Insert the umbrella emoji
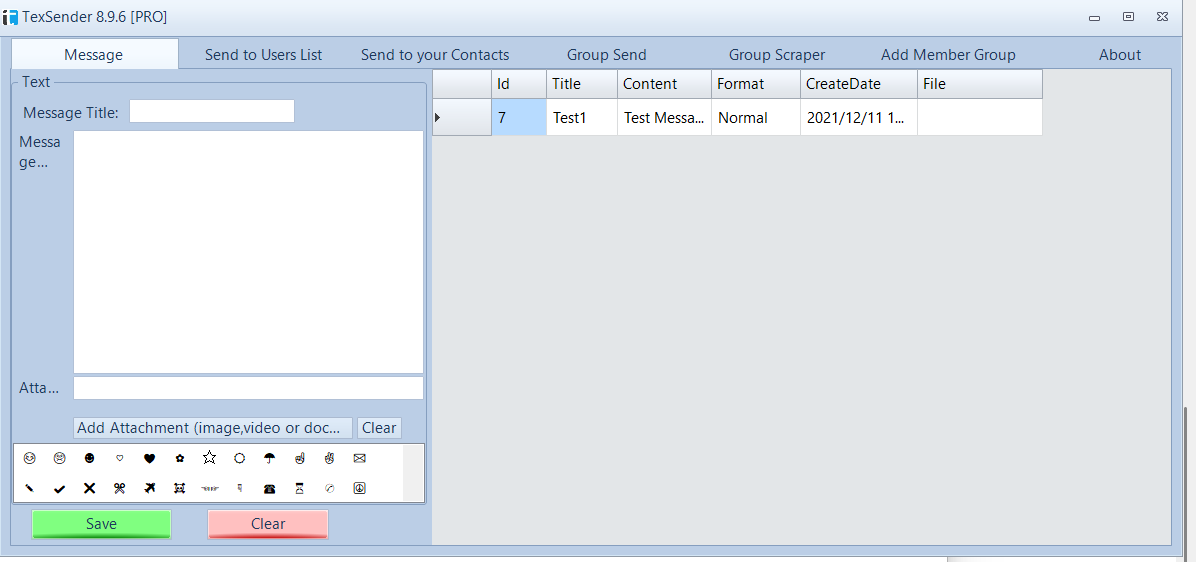 click(x=269, y=459)
